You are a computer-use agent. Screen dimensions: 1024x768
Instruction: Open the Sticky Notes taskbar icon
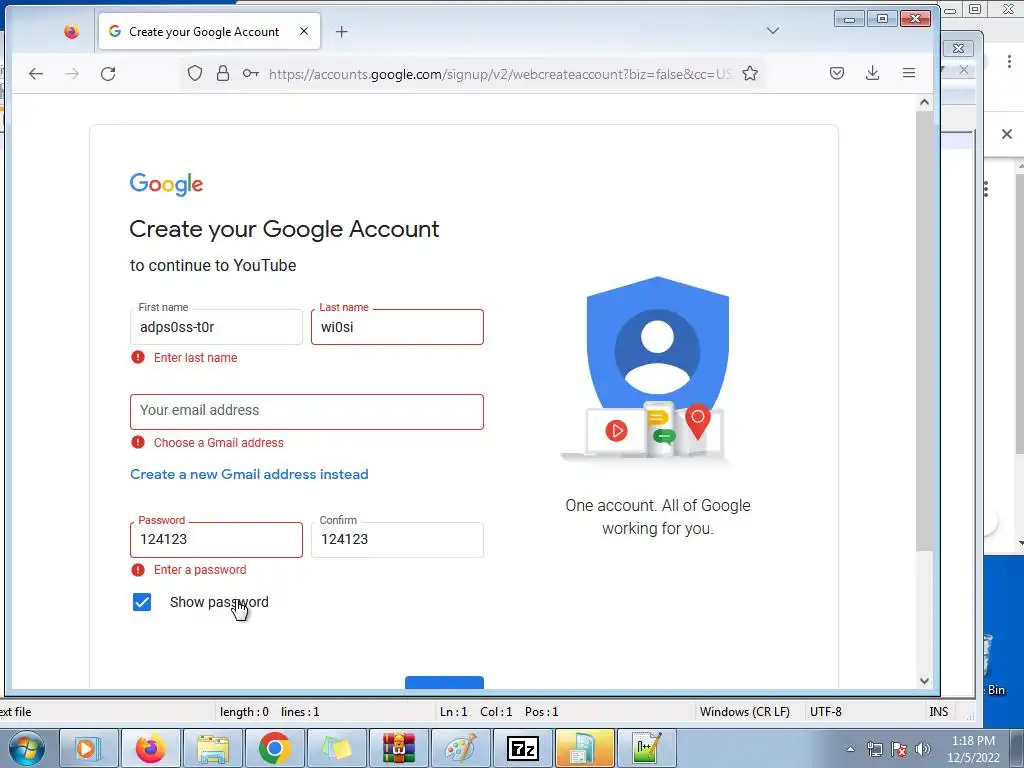336,748
